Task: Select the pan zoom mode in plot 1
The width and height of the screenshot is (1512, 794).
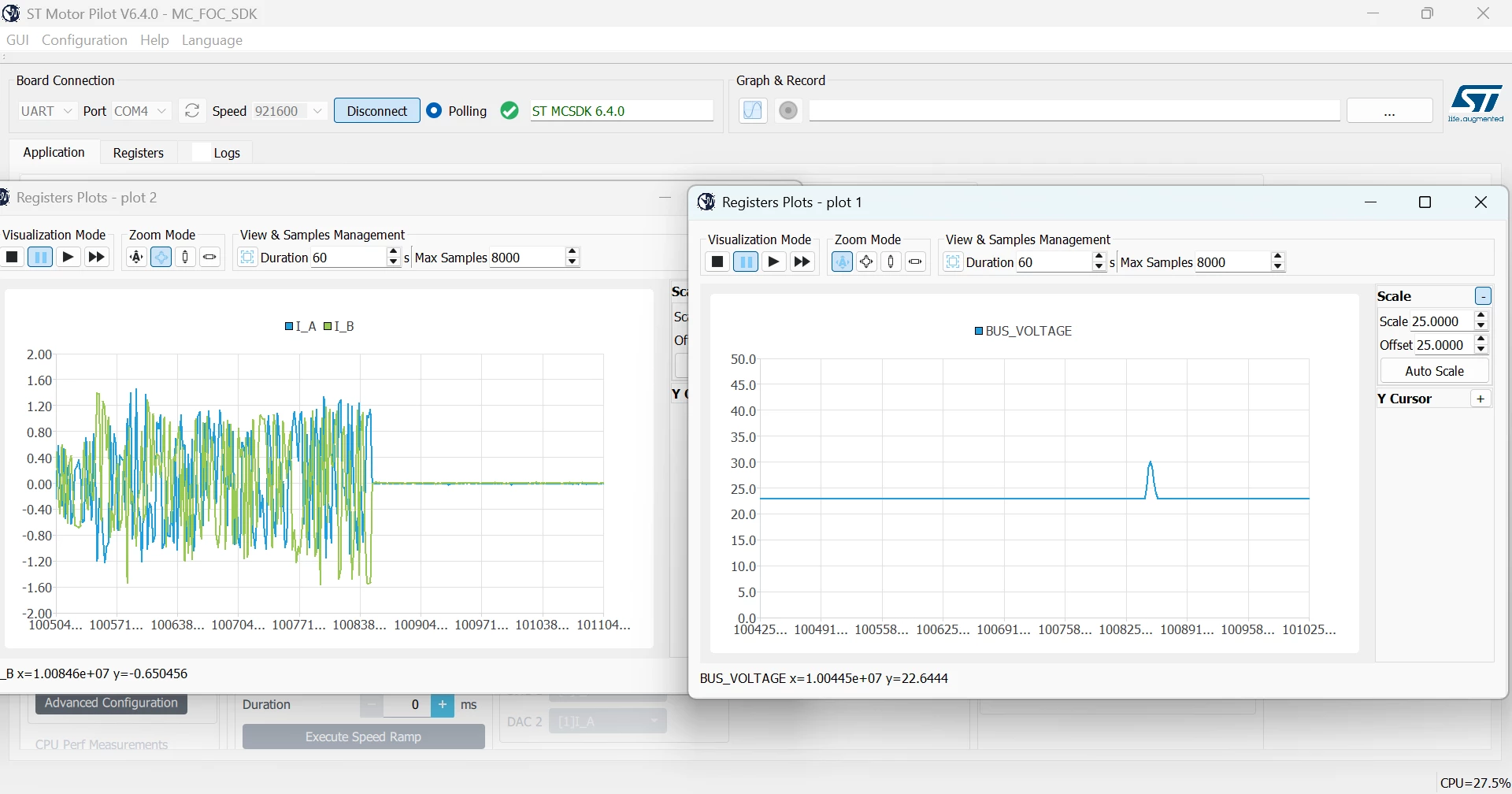Action: click(867, 262)
